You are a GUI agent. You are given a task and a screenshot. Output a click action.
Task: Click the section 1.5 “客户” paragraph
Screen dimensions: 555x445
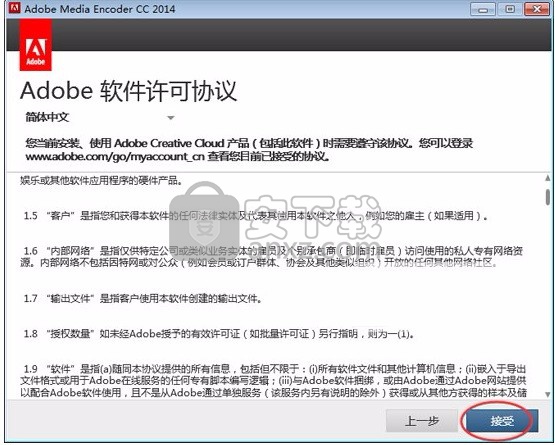coord(256,215)
